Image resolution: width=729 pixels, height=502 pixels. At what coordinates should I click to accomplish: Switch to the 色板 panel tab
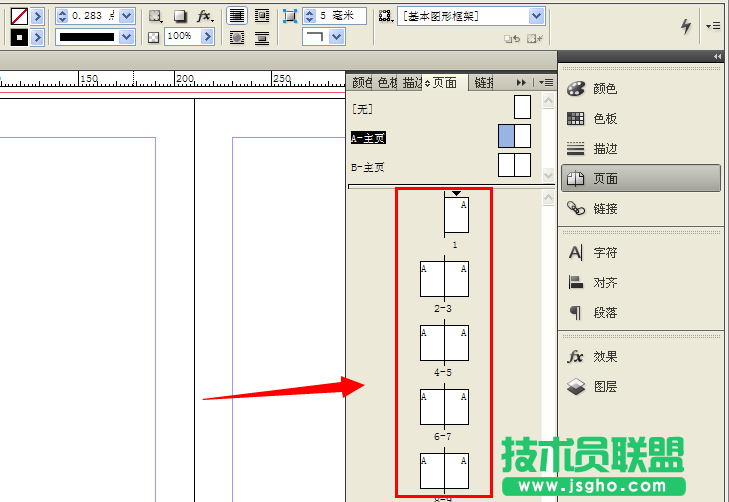387,83
